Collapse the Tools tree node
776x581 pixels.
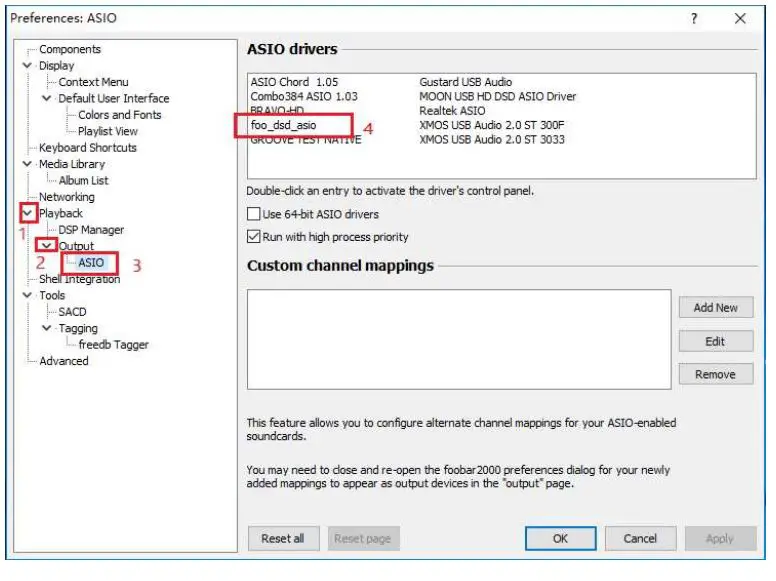click(27, 295)
